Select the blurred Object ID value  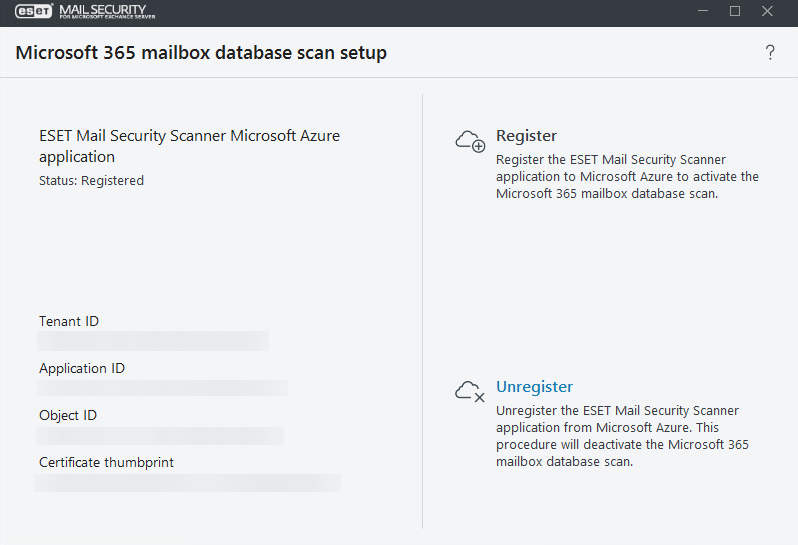click(160, 435)
